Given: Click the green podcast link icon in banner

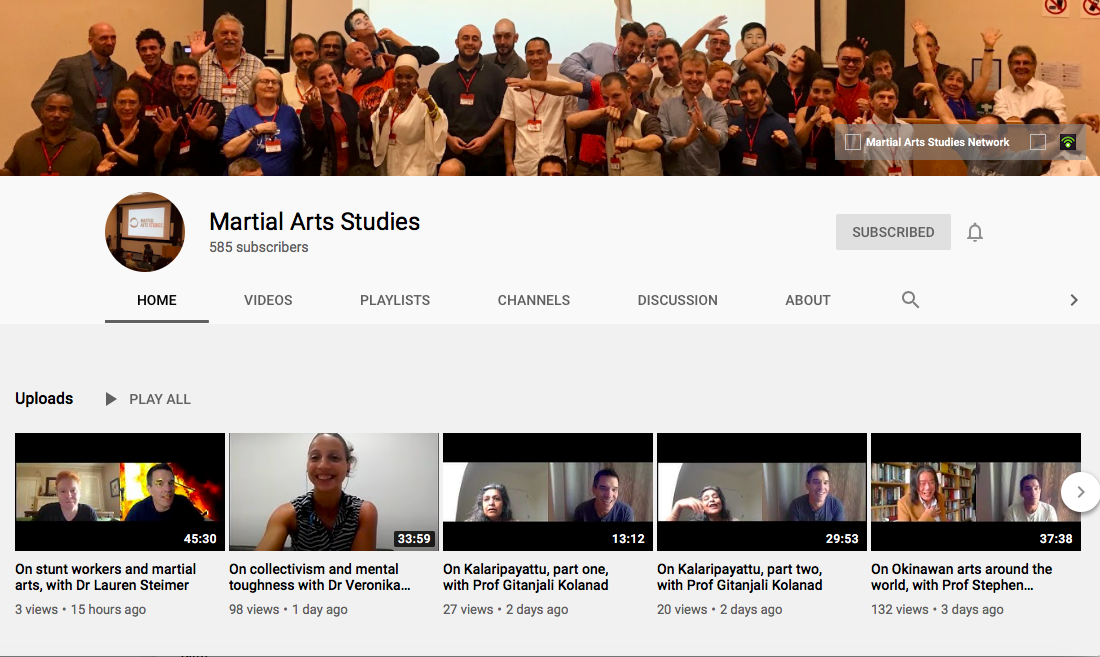Looking at the screenshot, I should pos(1068,142).
